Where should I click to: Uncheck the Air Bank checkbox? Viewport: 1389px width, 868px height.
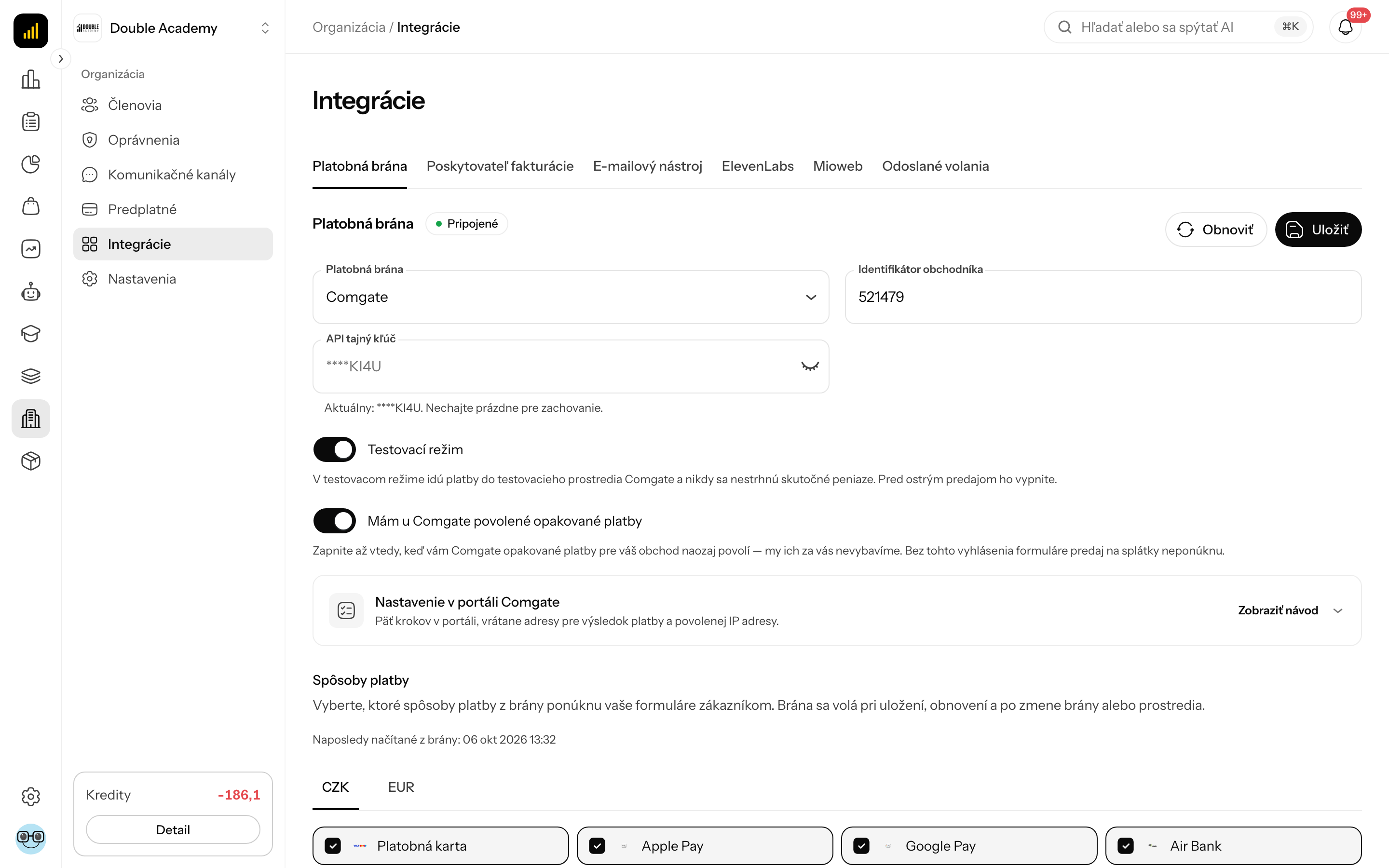pos(1126,846)
